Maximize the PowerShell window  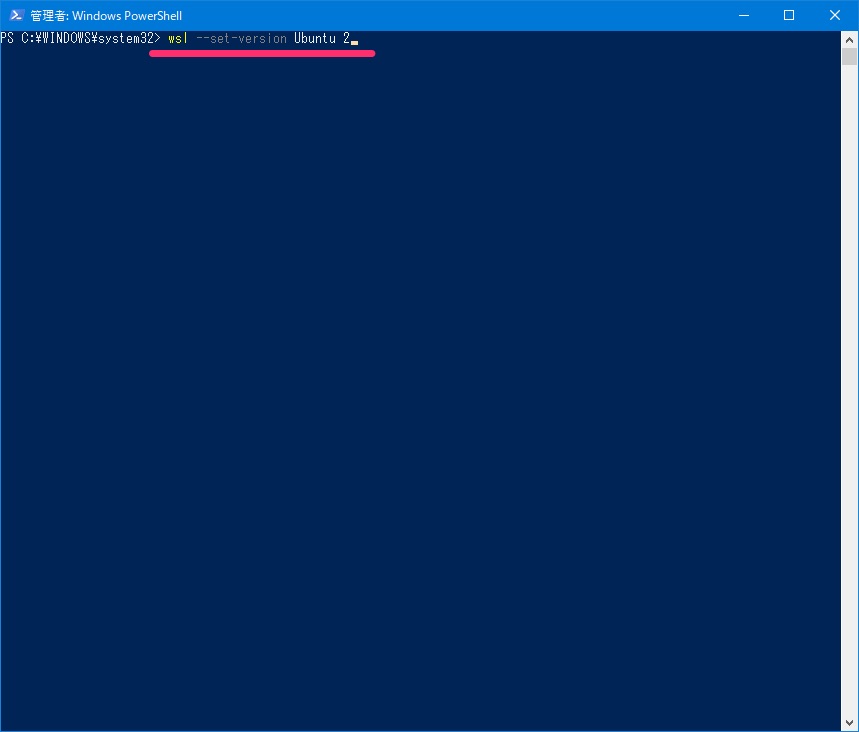point(789,15)
